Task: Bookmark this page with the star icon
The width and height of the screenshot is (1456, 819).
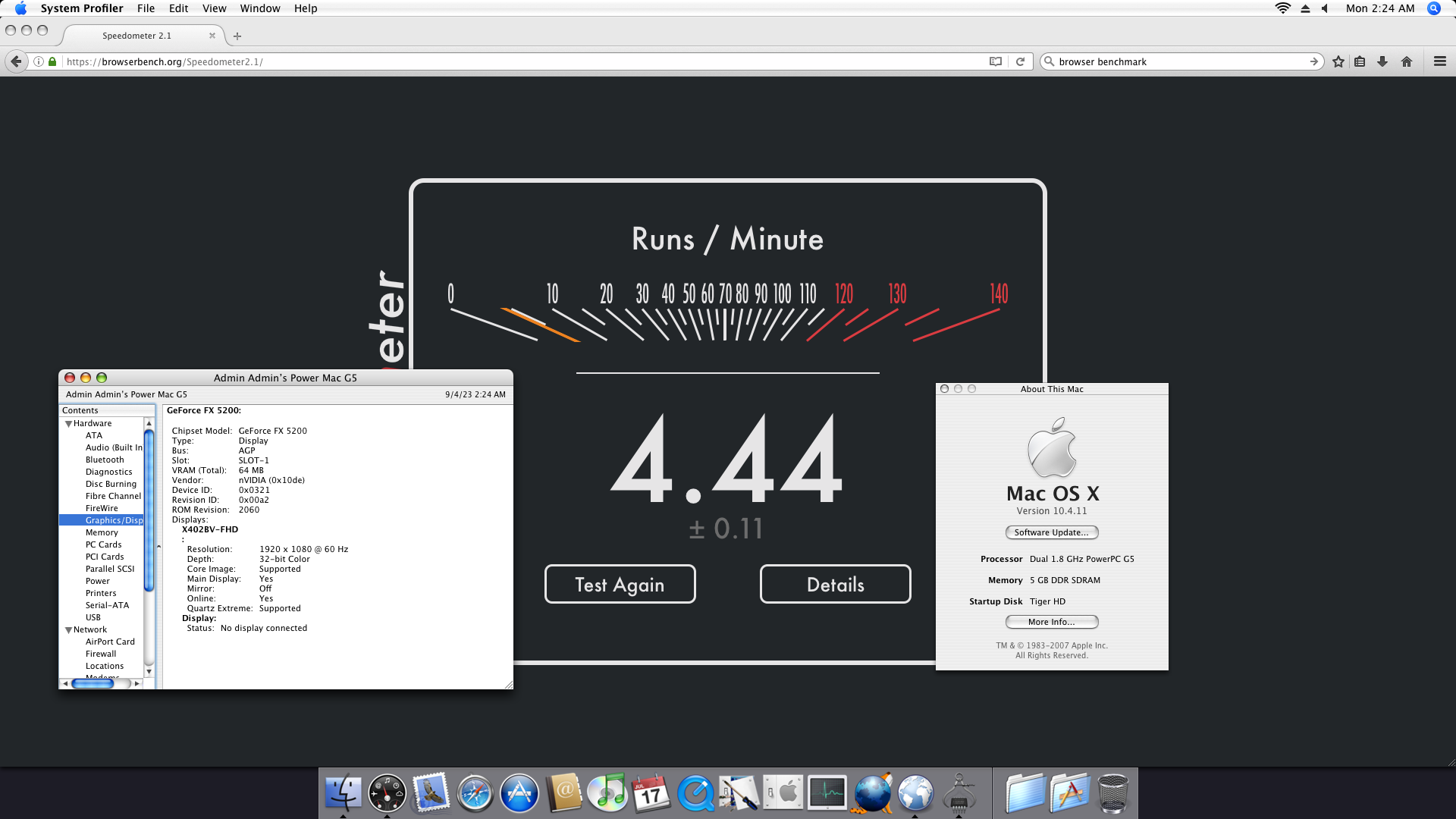Action: point(1338,61)
